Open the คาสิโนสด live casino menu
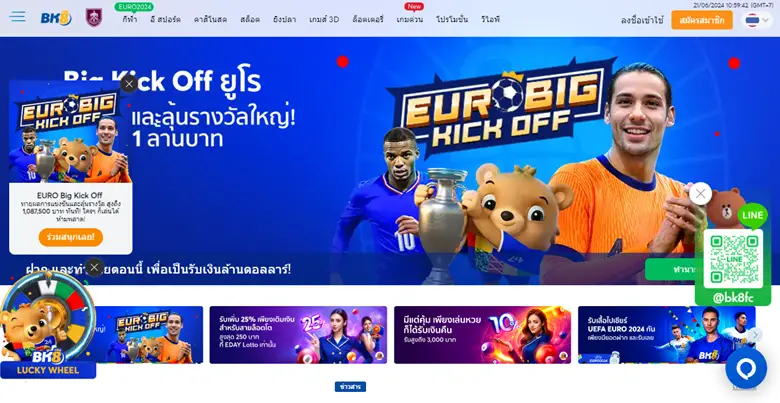The height and width of the screenshot is (403, 780). coord(210,19)
